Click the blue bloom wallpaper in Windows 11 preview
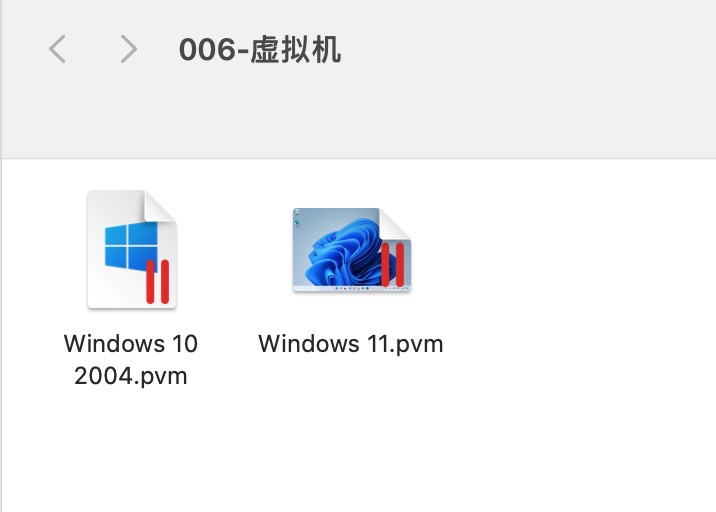The width and height of the screenshot is (716, 512). click(342, 251)
